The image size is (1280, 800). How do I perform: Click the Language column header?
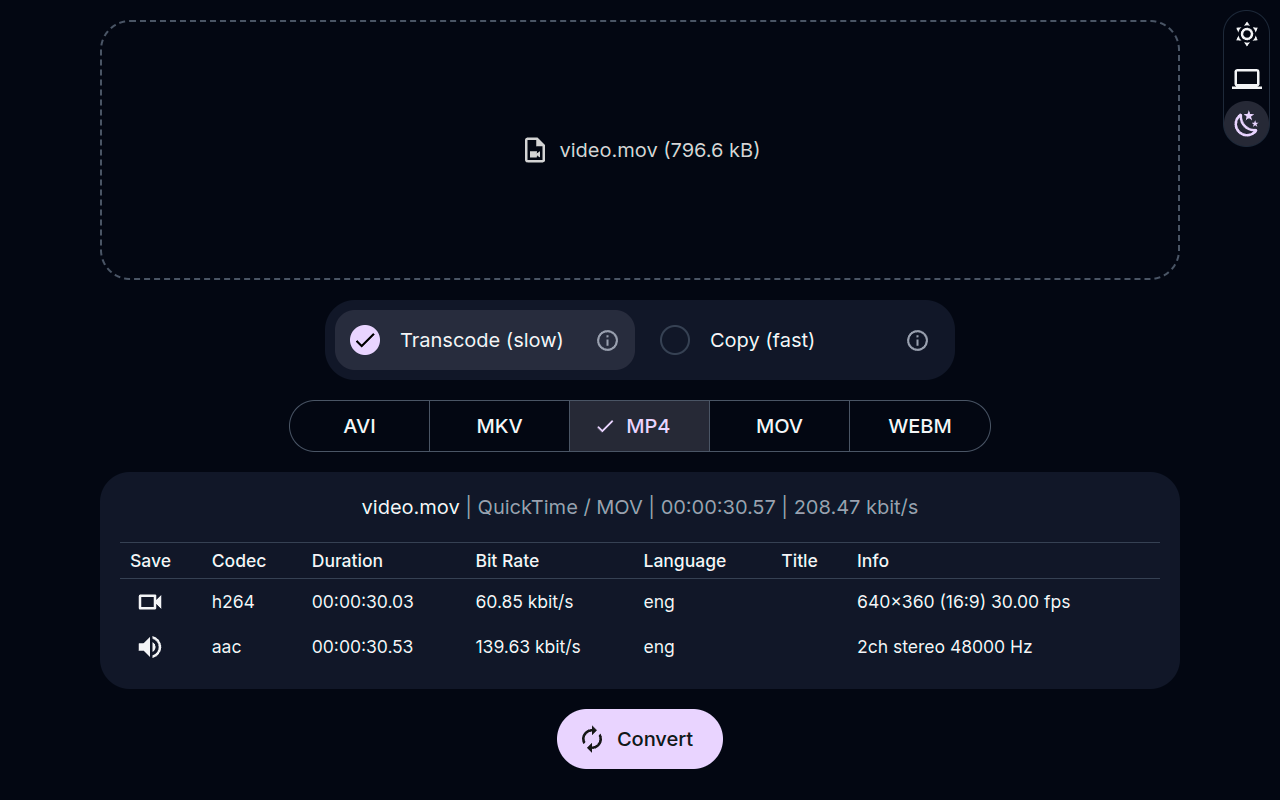point(685,561)
